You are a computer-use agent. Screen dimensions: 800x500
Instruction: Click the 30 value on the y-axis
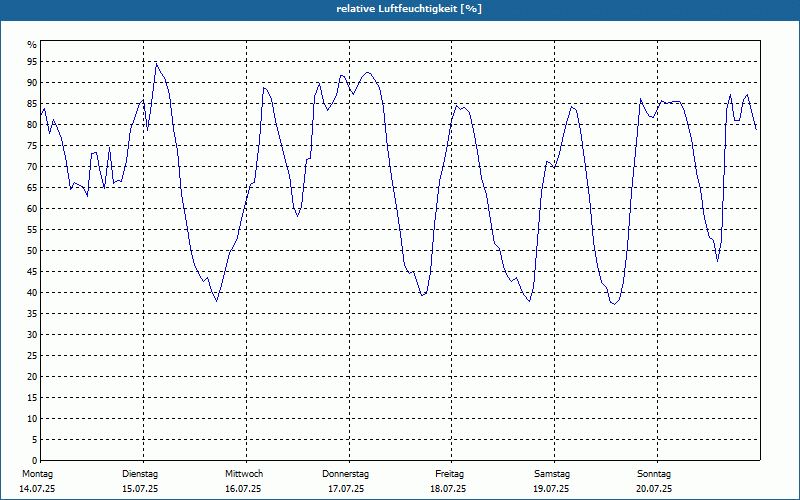(32, 335)
